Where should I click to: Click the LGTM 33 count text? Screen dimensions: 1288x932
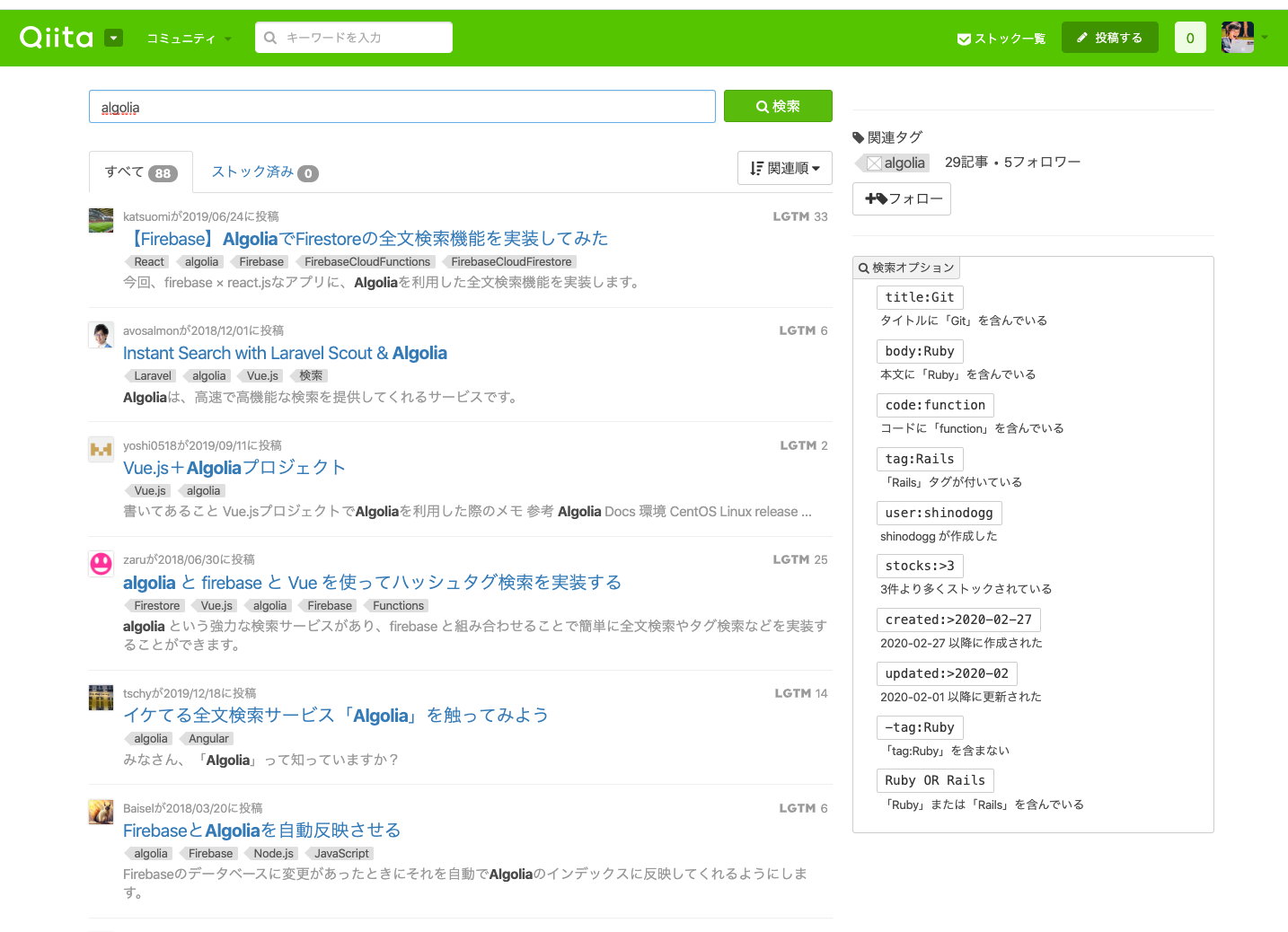(x=800, y=216)
